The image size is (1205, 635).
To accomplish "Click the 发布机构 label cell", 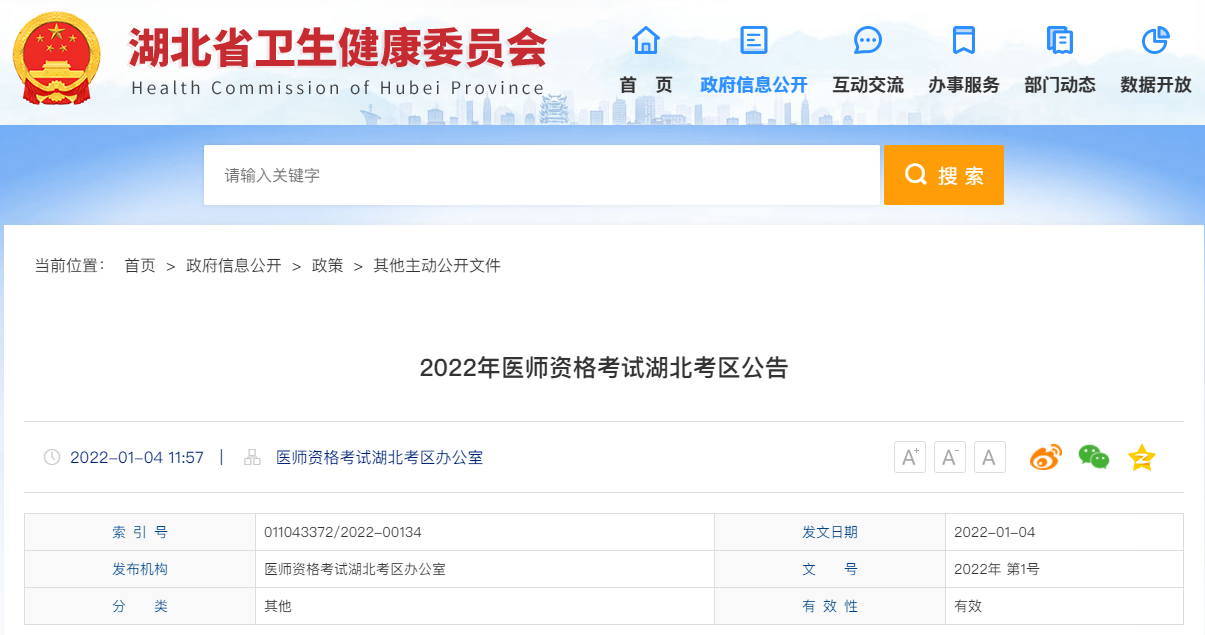I will point(140,569).
